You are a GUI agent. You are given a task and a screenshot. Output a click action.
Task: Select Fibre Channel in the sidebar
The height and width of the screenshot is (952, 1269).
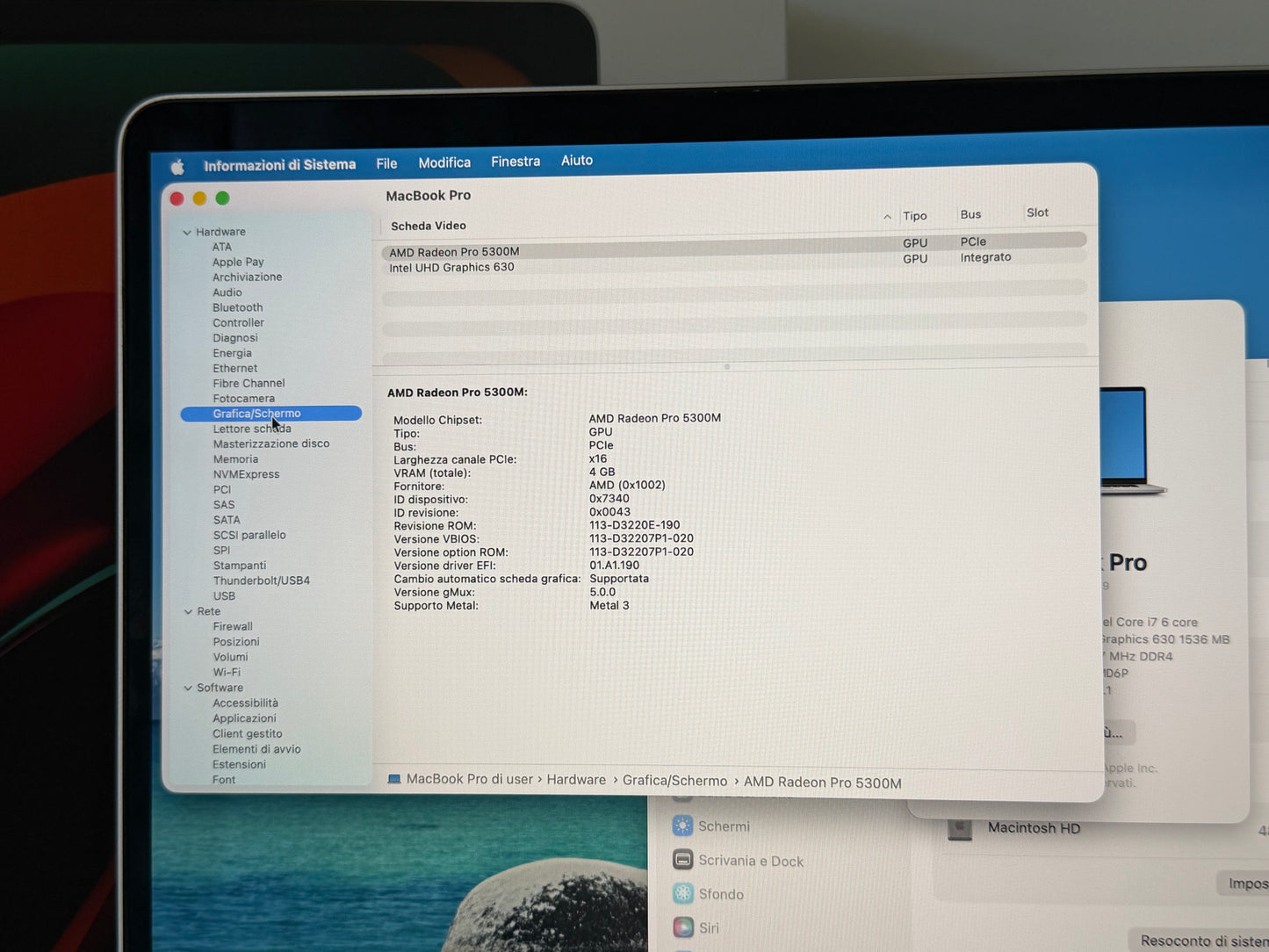(249, 383)
